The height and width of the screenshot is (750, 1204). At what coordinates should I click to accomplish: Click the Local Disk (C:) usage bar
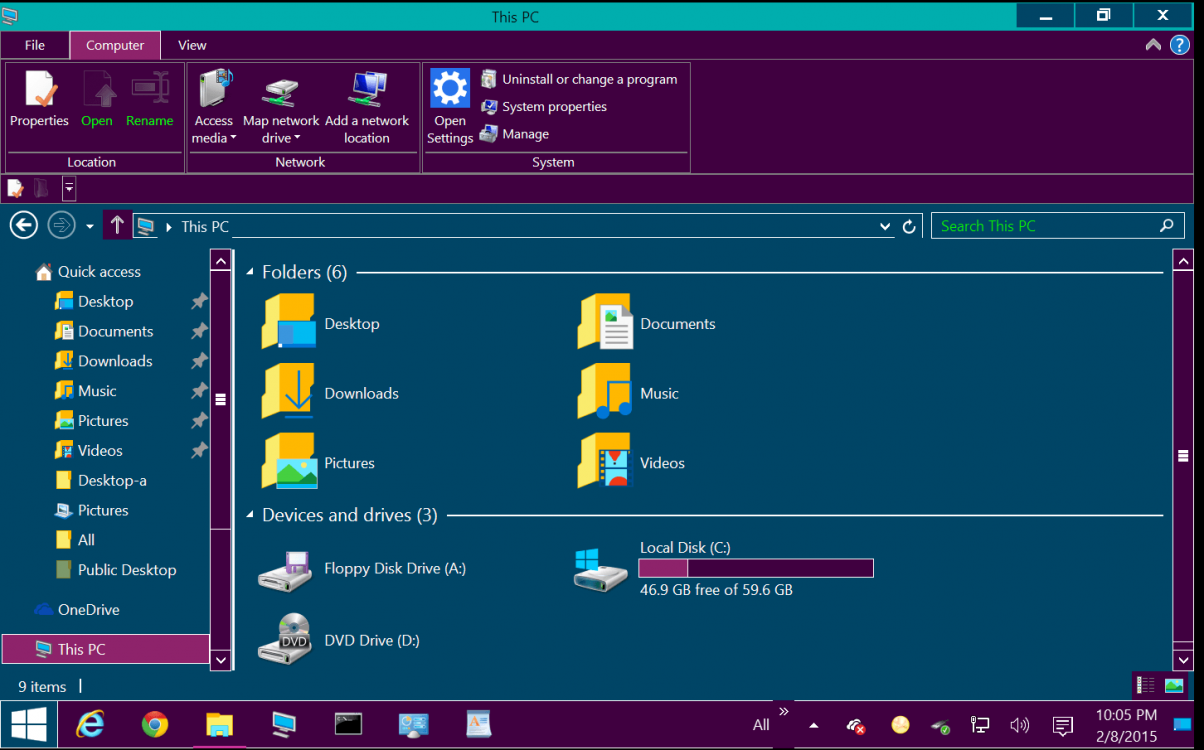[756, 568]
